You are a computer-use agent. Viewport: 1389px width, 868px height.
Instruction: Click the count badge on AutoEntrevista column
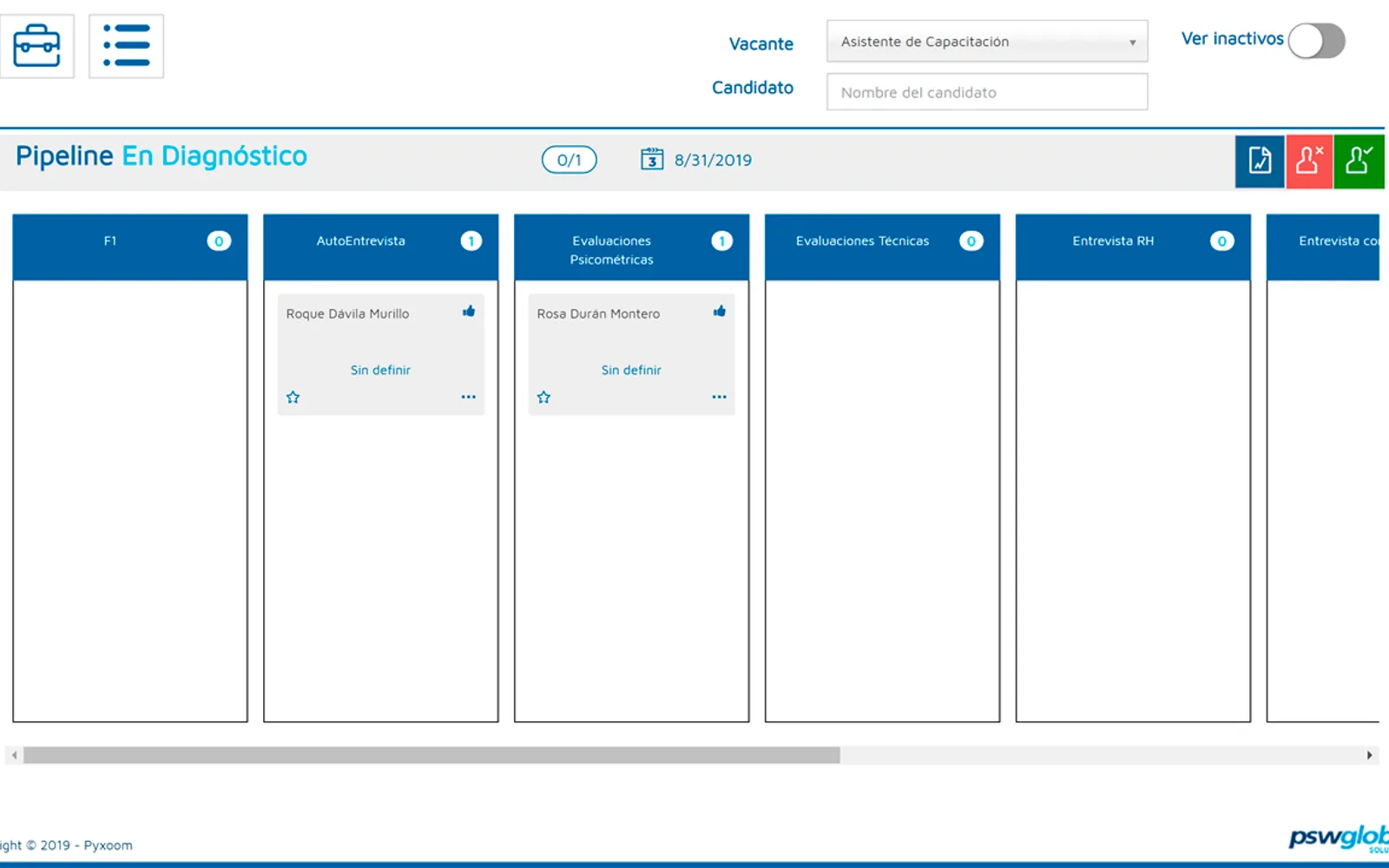471,241
